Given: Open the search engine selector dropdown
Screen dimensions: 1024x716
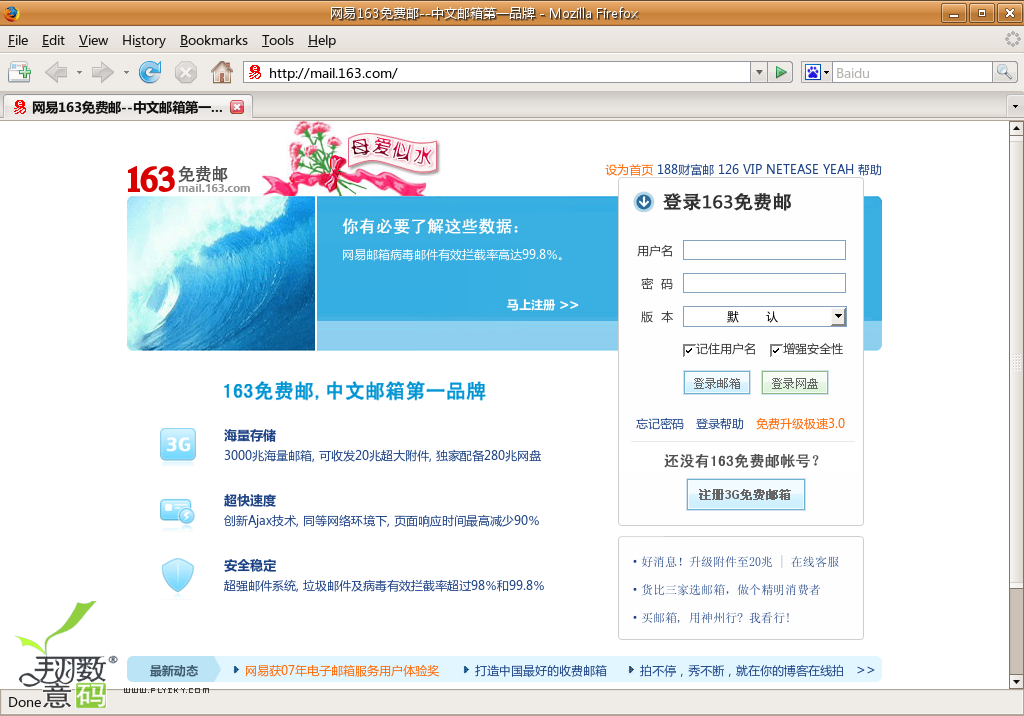Looking at the screenshot, I should [x=827, y=73].
